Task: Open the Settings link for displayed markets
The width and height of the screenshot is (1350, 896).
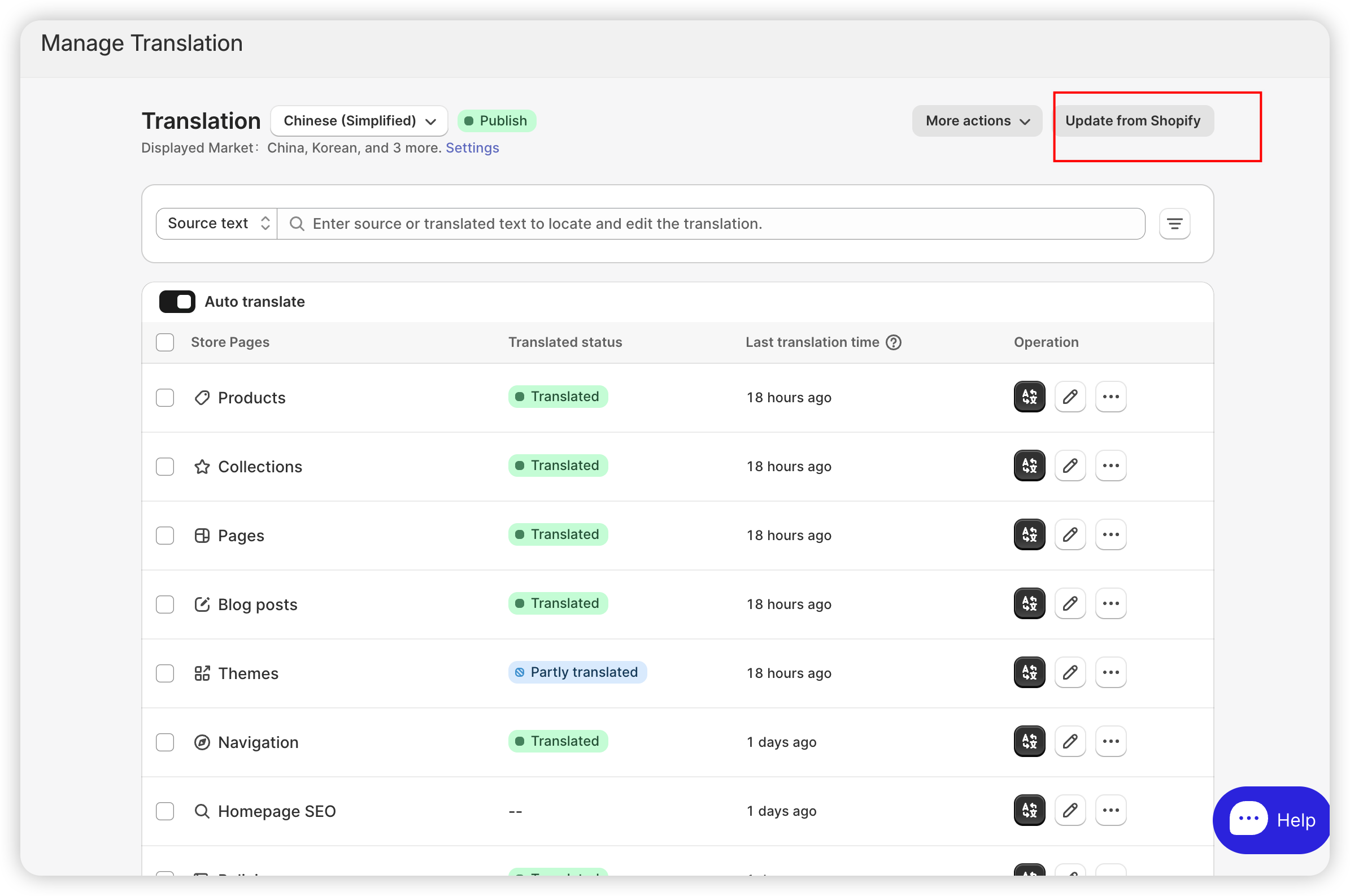Action: (x=472, y=148)
